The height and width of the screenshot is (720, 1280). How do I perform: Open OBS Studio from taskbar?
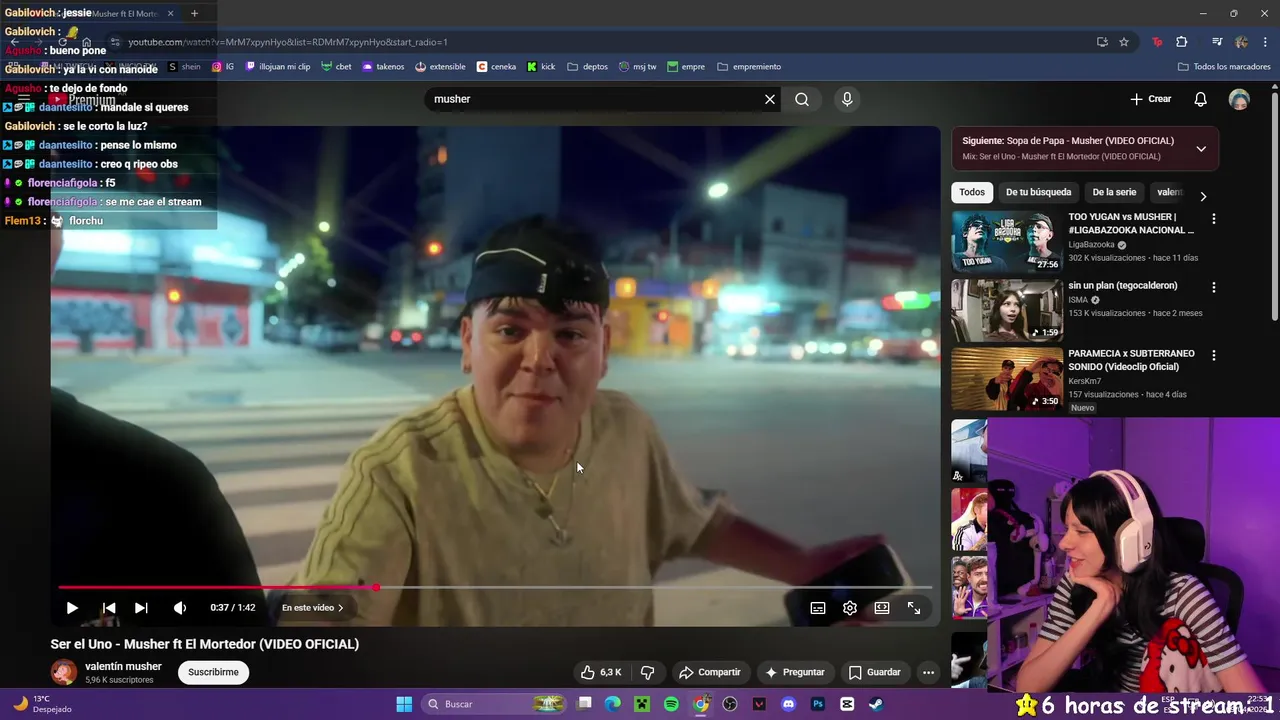click(x=730, y=704)
